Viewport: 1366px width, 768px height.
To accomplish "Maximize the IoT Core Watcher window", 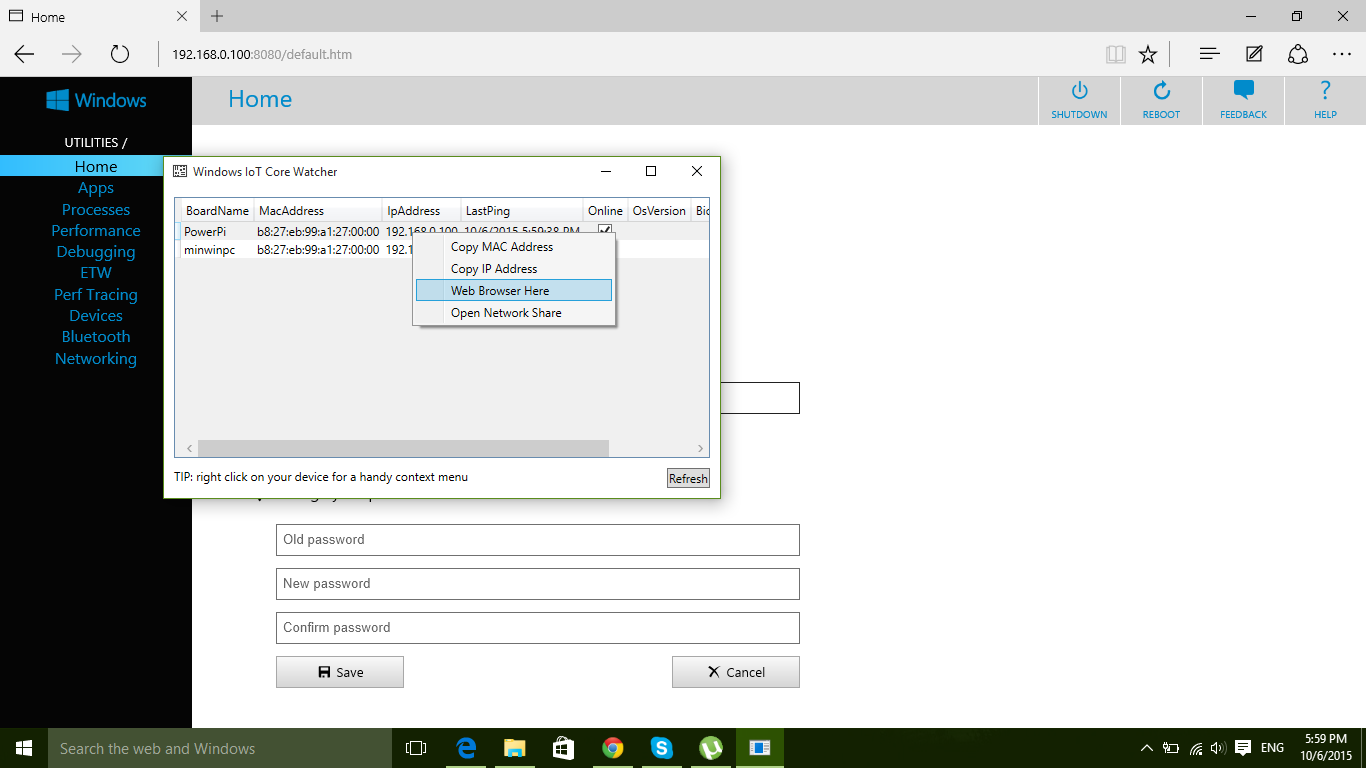I will pos(651,171).
